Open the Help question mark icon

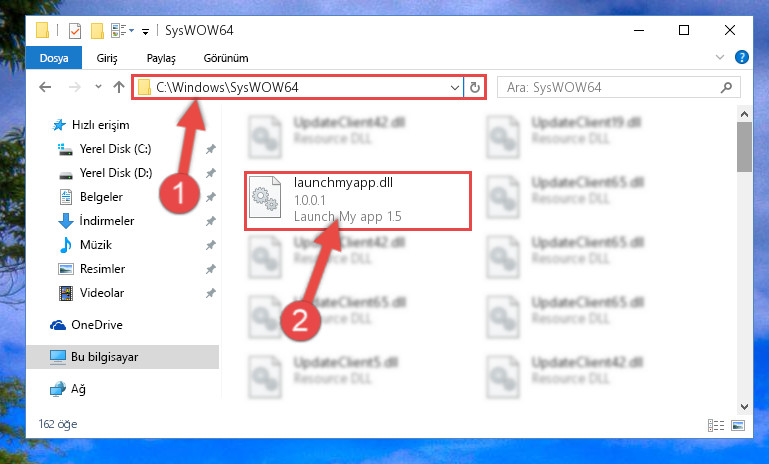click(742, 57)
